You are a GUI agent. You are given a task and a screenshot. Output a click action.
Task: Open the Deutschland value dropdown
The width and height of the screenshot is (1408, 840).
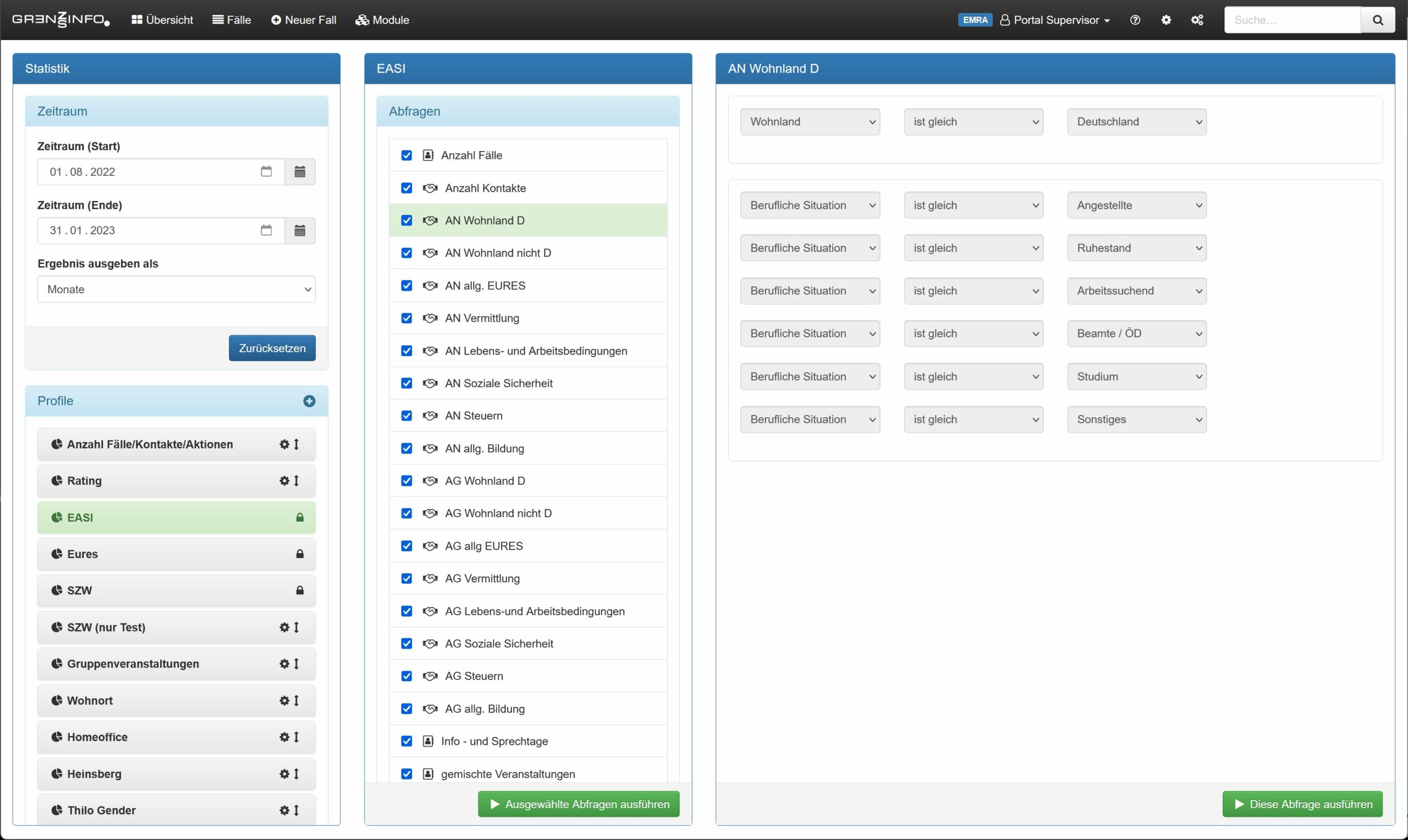coord(1136,121)
